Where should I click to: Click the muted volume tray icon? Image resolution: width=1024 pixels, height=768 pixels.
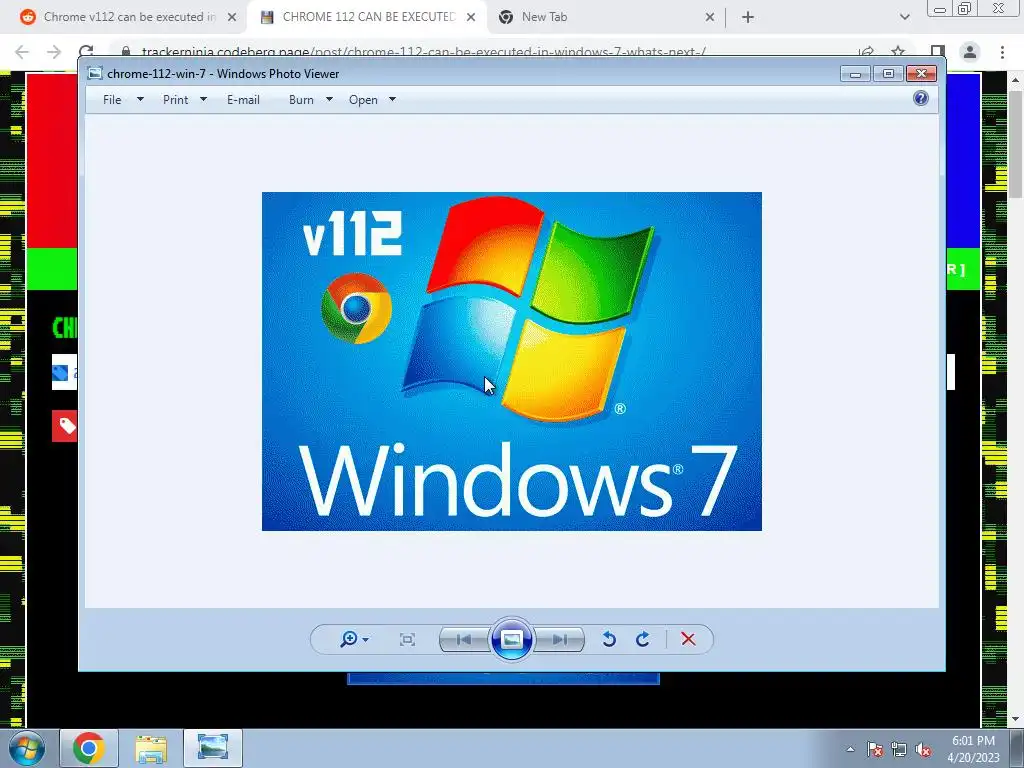923,750
